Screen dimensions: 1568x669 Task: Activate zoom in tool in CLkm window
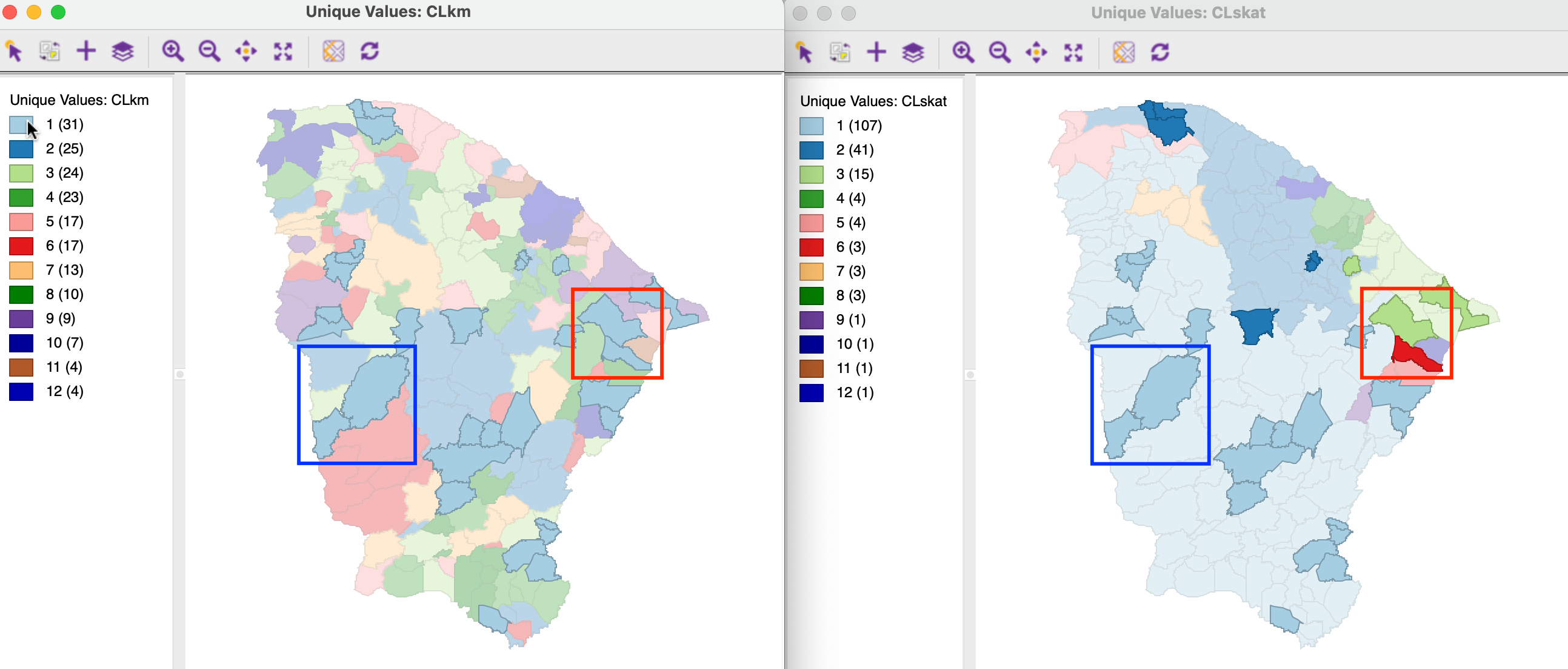tap(173, 51)
